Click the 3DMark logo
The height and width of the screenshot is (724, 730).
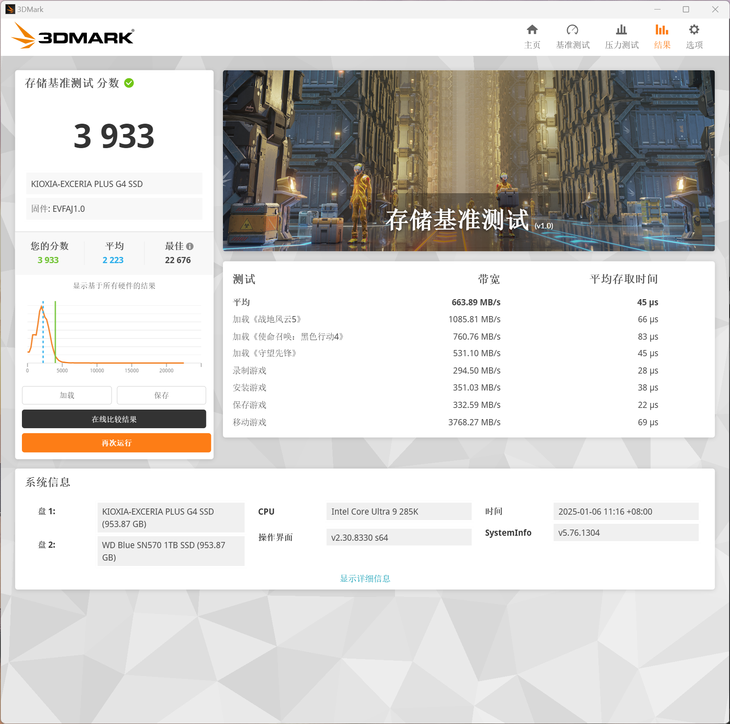(73, 36)
